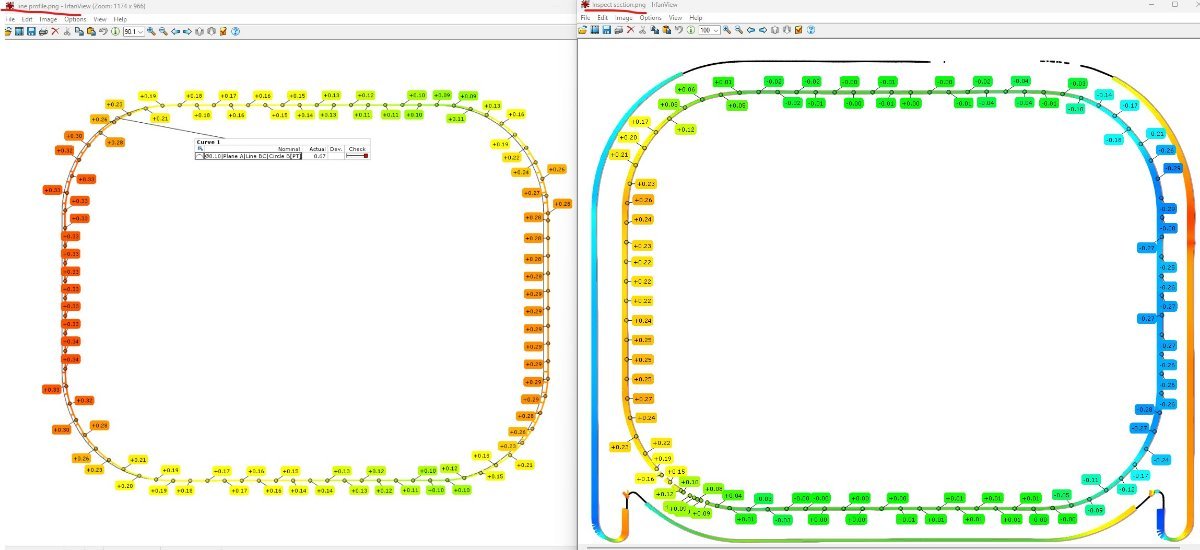This screenshot has width=1200, height=550.
Task: Go to next image in left window
Action: (187, 32)
